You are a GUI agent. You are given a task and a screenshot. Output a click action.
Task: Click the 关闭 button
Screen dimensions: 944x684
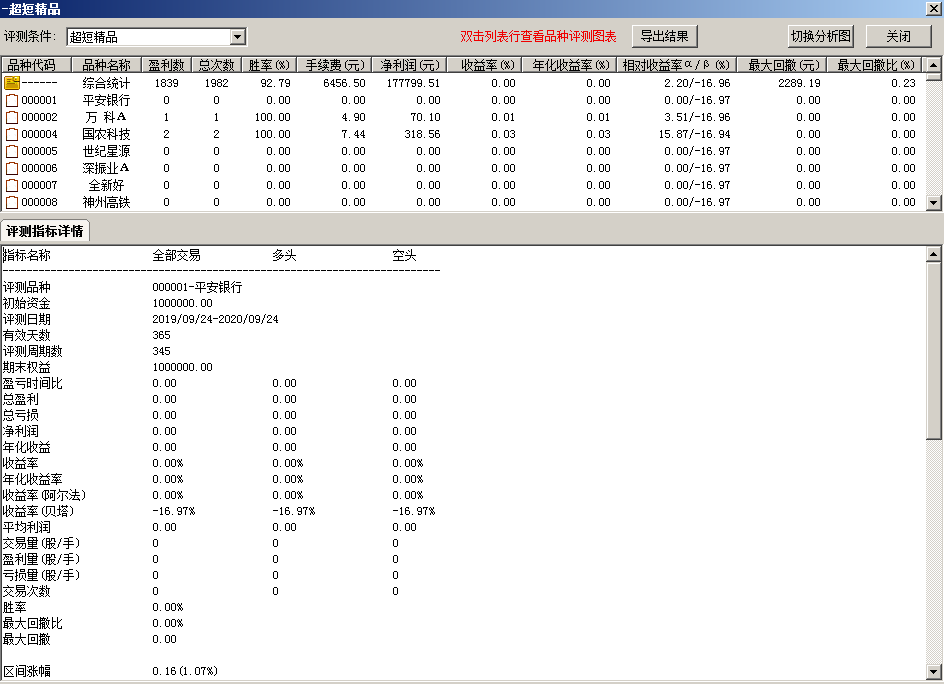[898, 35]
